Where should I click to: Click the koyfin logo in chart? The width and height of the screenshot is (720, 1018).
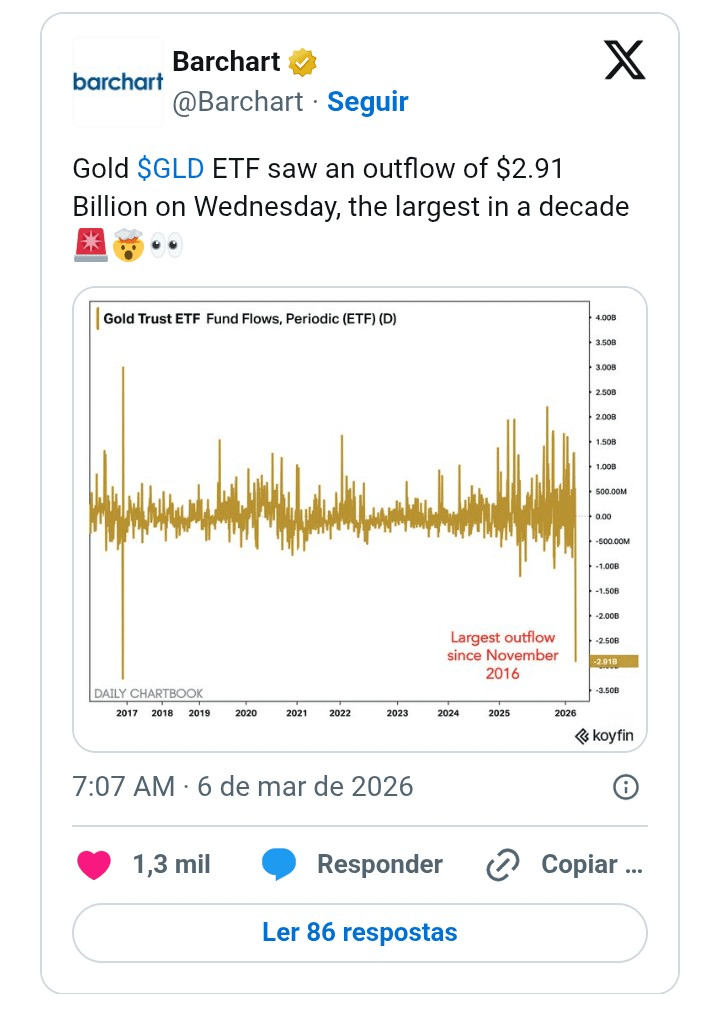[x=604, y=736]
